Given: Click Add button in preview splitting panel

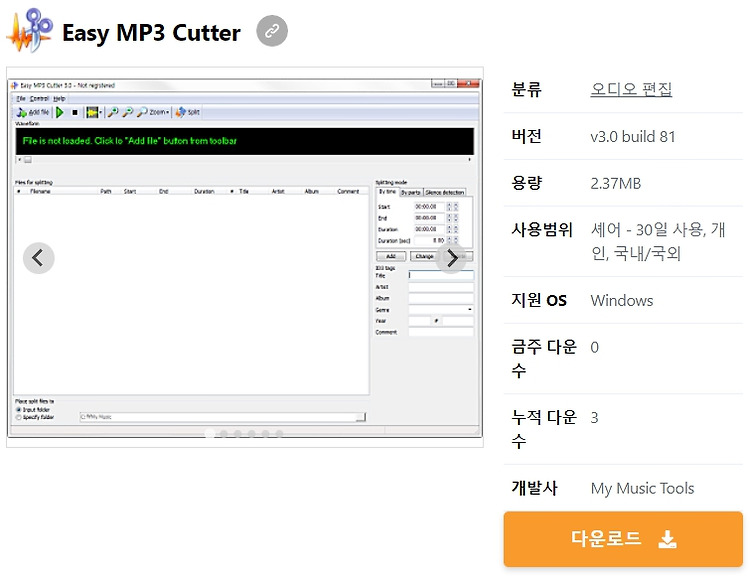Looking at the screenshot, I should [x=391, y=256].
